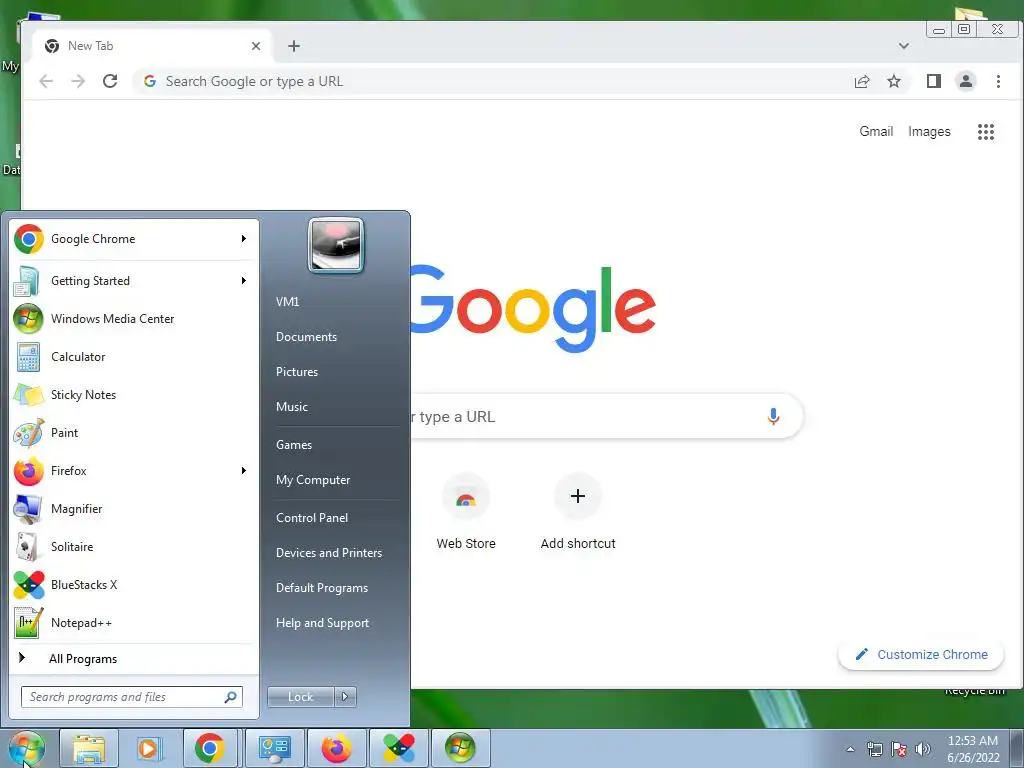This screenshot has height=768, width=1024.
Task: Open Windows Media Player from taskbar
Action: [x=149, y=748]
